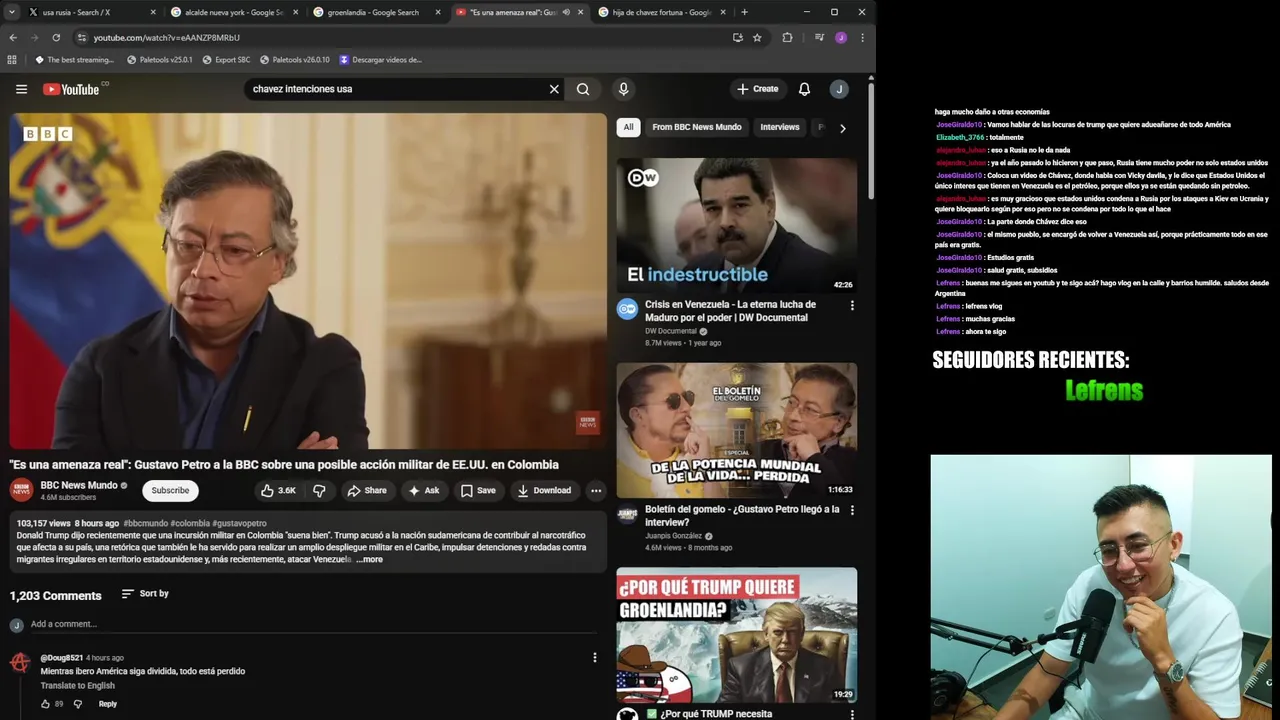Expand the description with ...more
This screenshot has width=1280, height=720.
click(369, 559)
